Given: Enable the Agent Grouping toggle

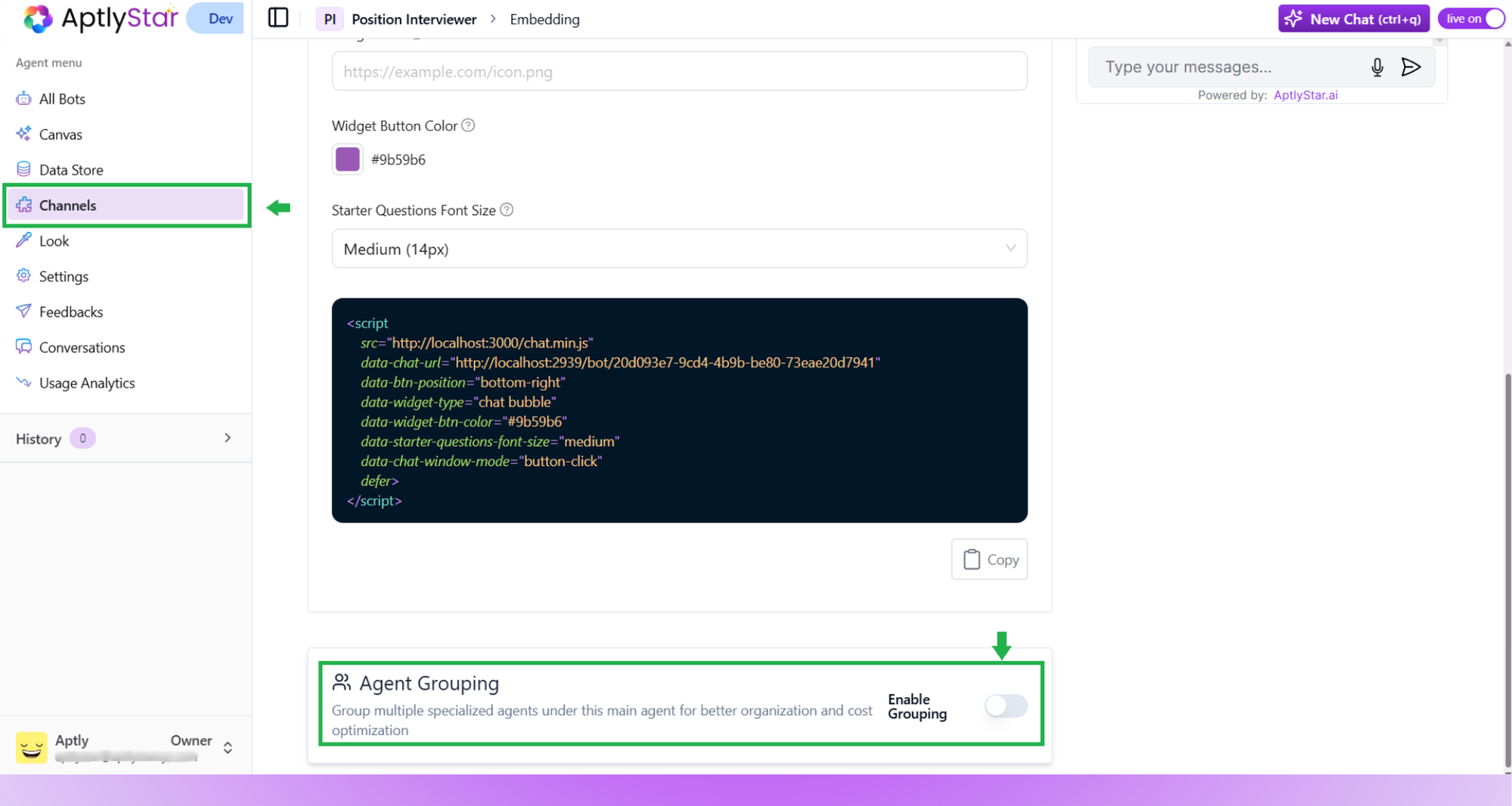Looking at the screenshot, I should point(1005,706).
